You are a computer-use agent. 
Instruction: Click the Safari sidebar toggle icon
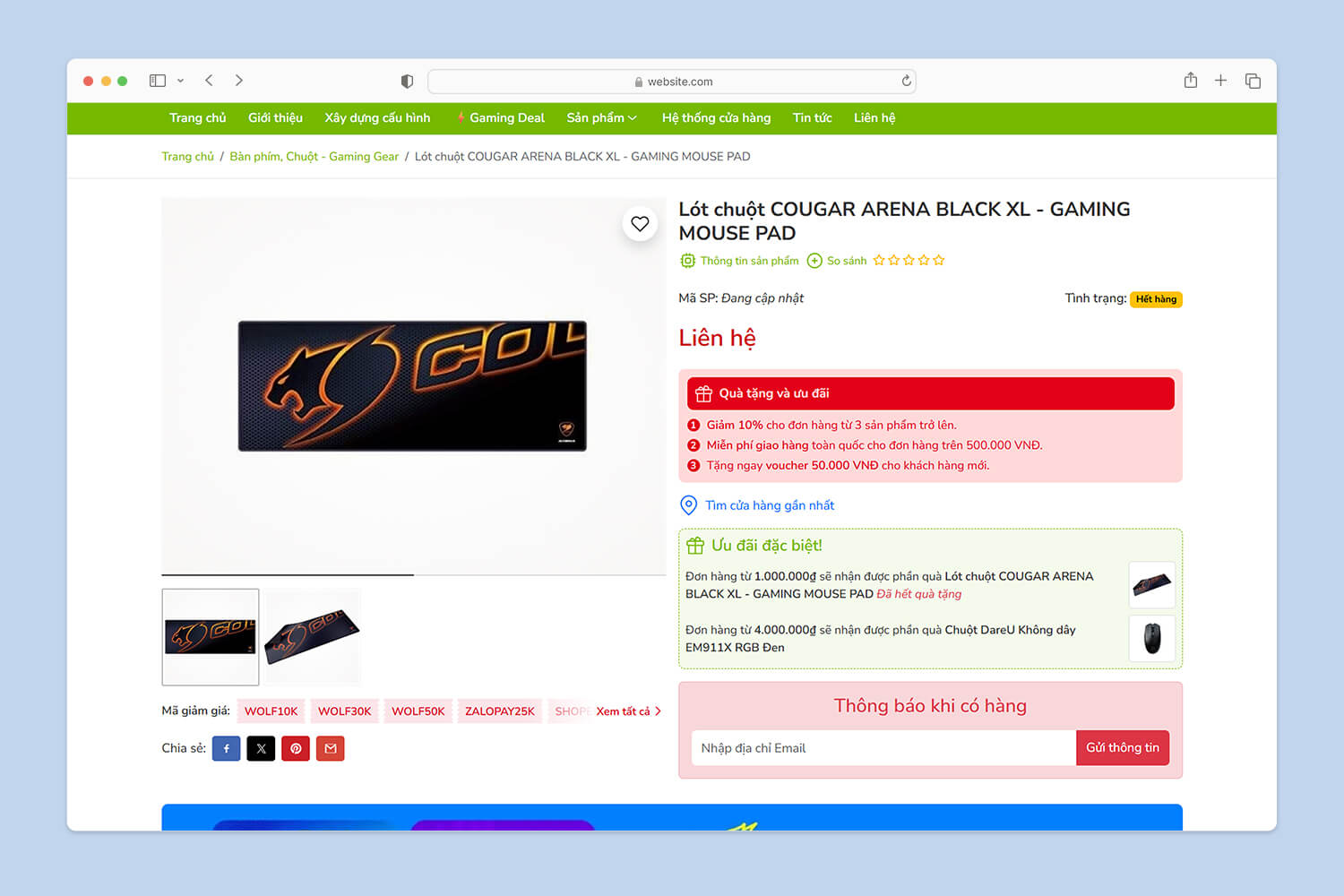click(158, 81)
